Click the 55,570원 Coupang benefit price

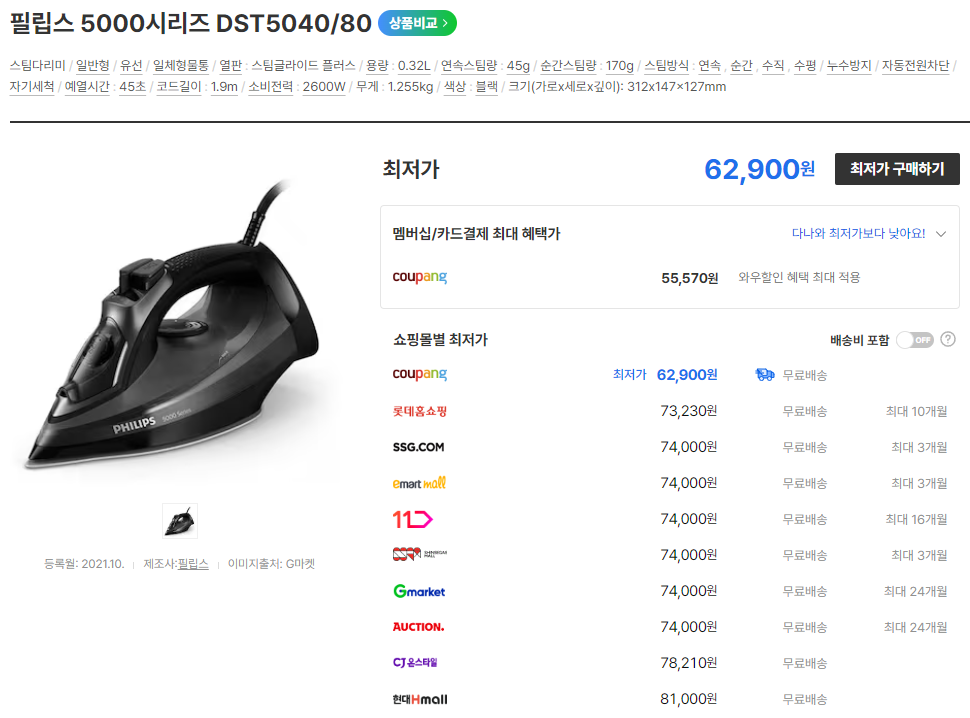point(690,278)
